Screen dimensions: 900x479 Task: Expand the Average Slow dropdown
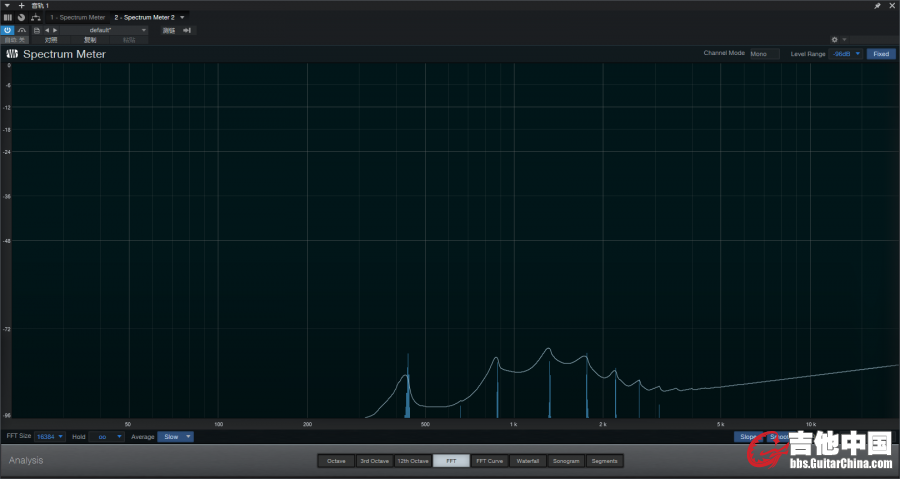tap(175, 437)
